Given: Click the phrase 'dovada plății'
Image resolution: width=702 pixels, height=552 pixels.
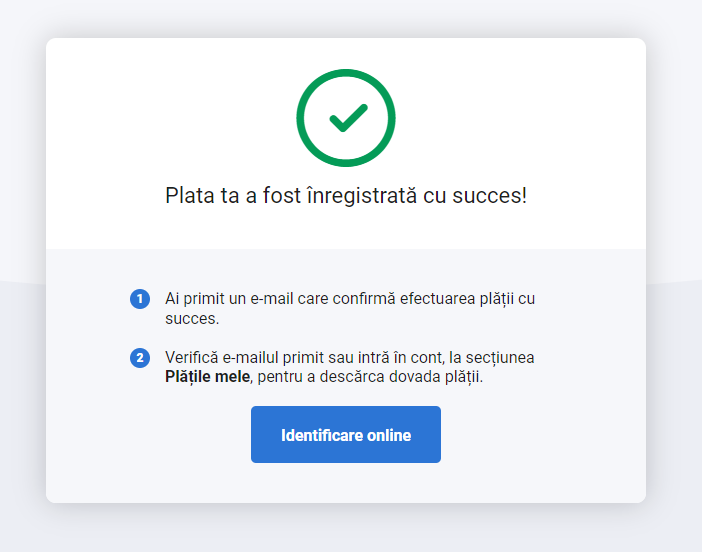Looking at the screenshot, I should click(436, 377).
